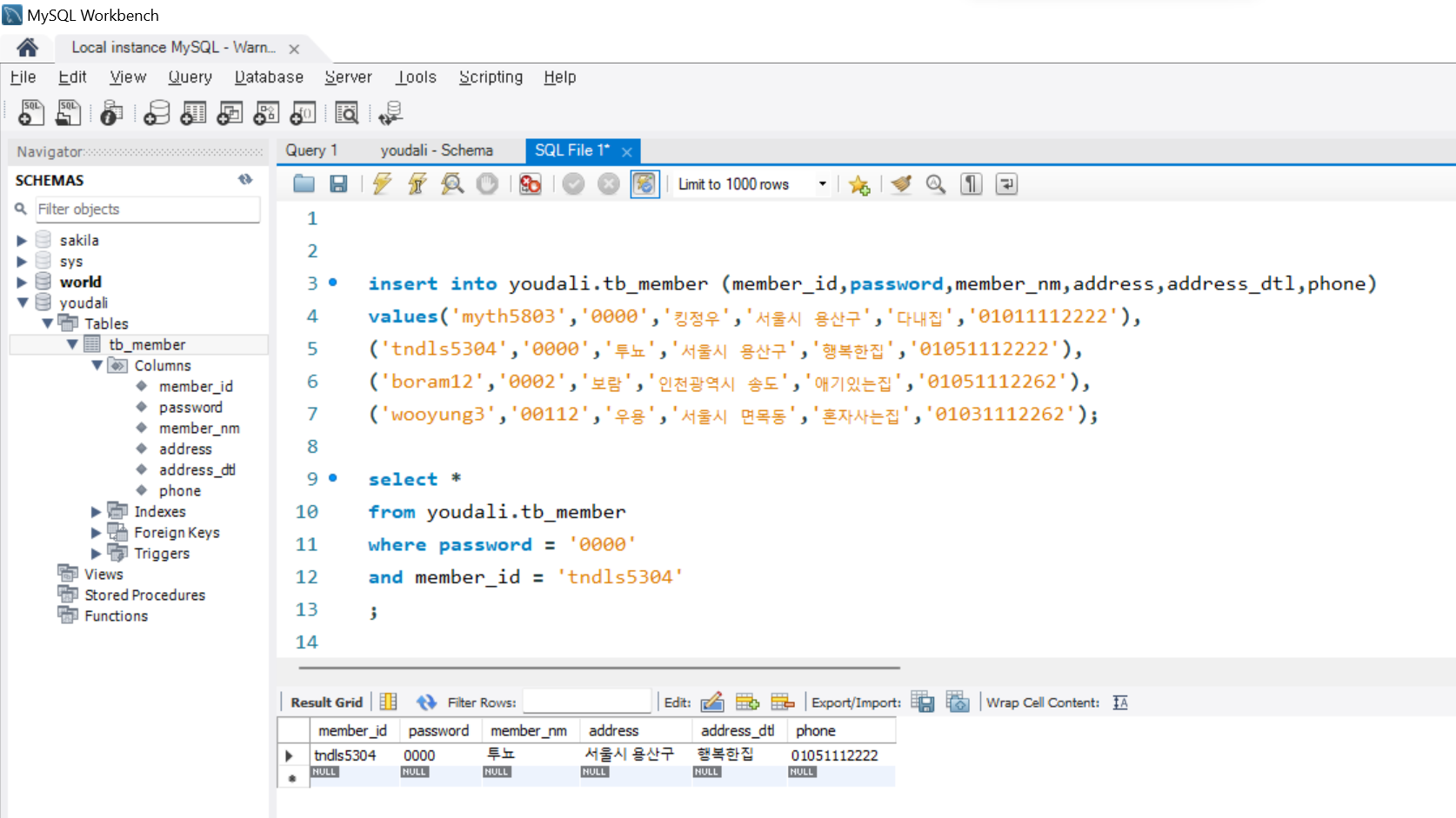
Task: Switch to the youdali - Schema tab
Action: click(x=437, y=150)
